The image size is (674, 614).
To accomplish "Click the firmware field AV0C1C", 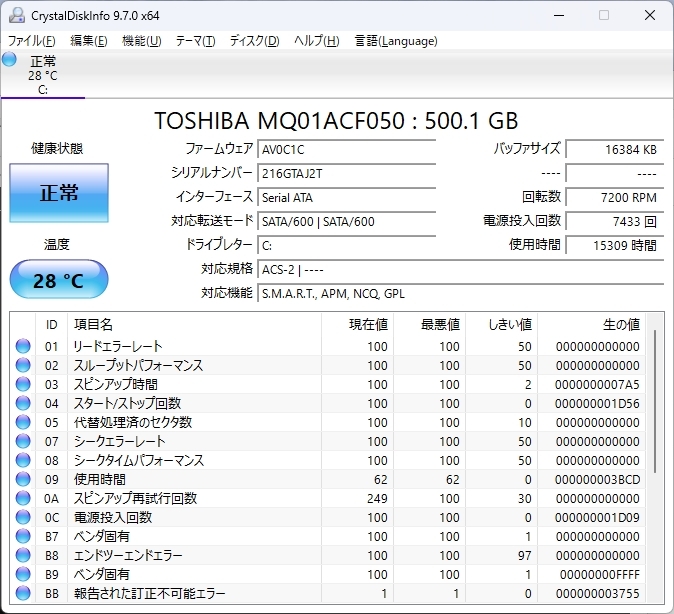I will [x=346, y=149].
